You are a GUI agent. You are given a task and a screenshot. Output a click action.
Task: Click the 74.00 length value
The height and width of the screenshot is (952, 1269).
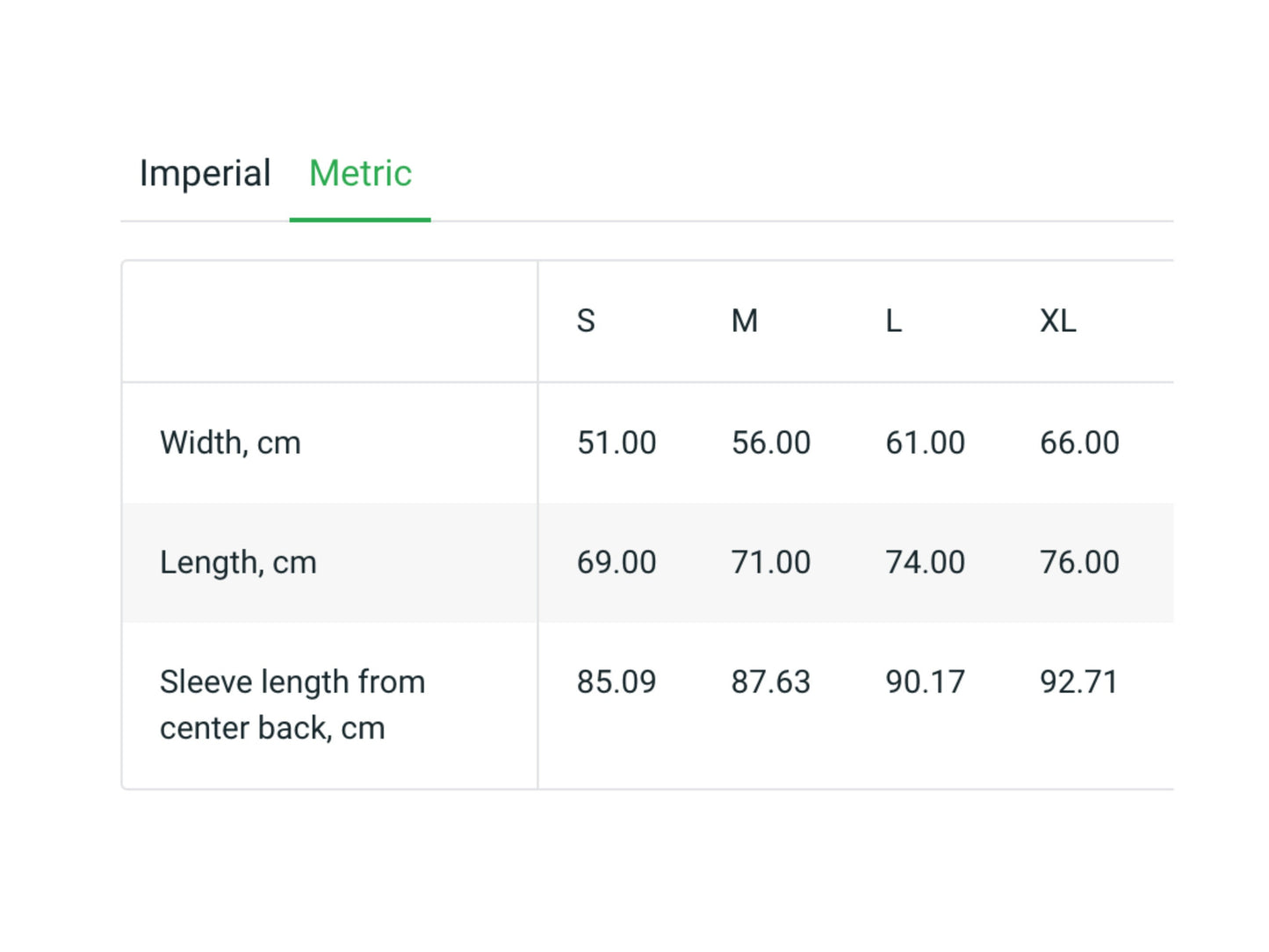[925, 562]
